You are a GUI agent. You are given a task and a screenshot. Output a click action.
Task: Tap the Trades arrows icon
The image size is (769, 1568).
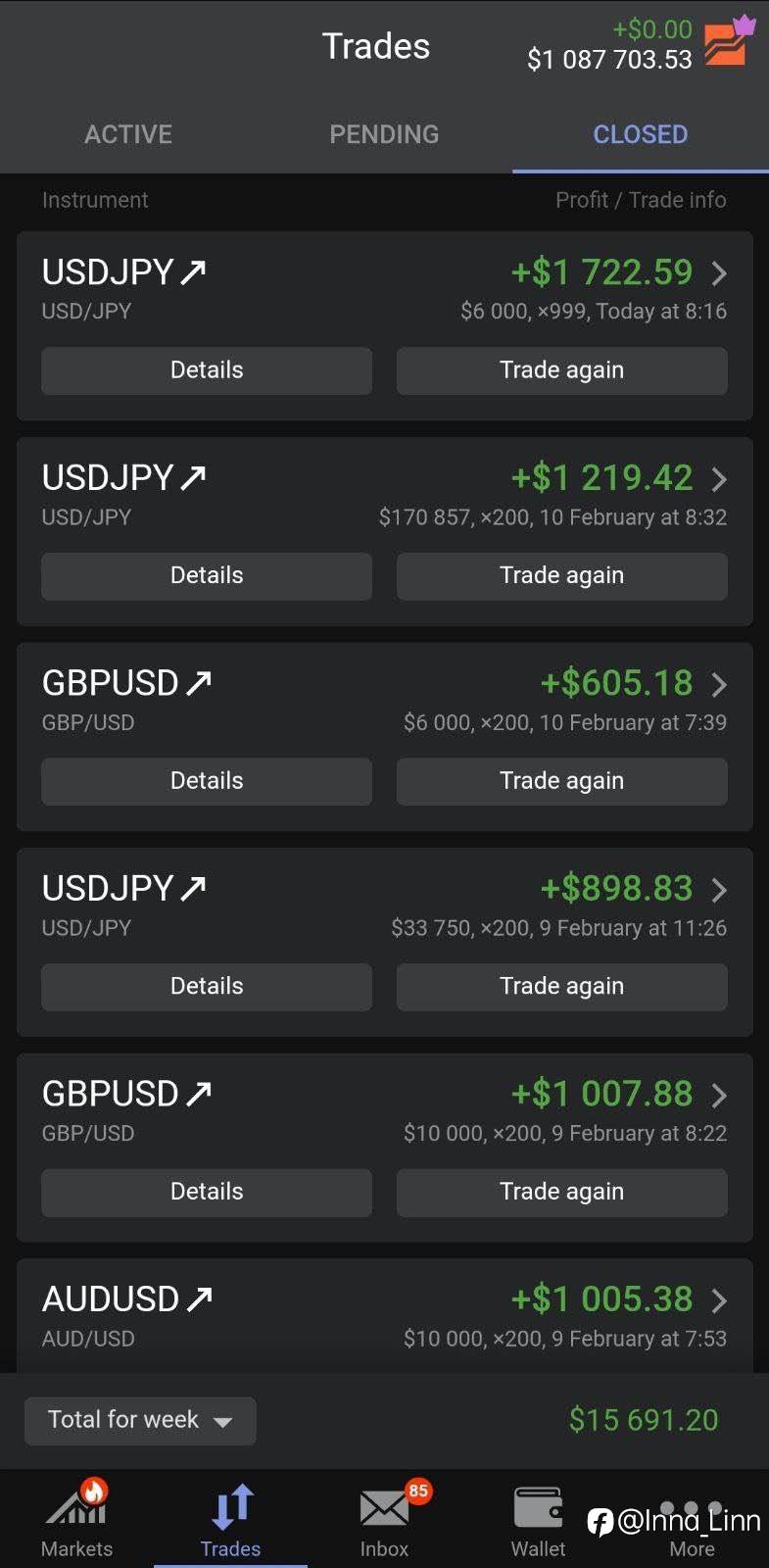click(231, 1507)
